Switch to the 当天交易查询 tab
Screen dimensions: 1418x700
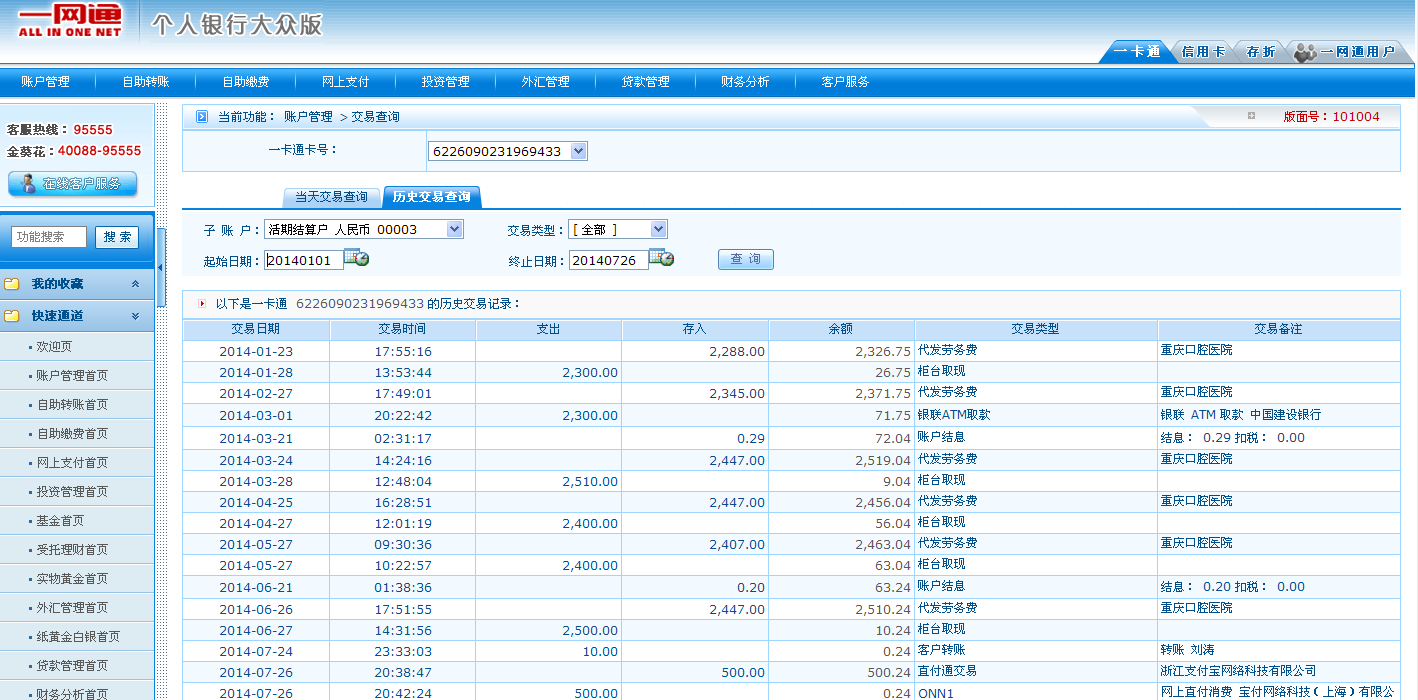pos(331,197)
